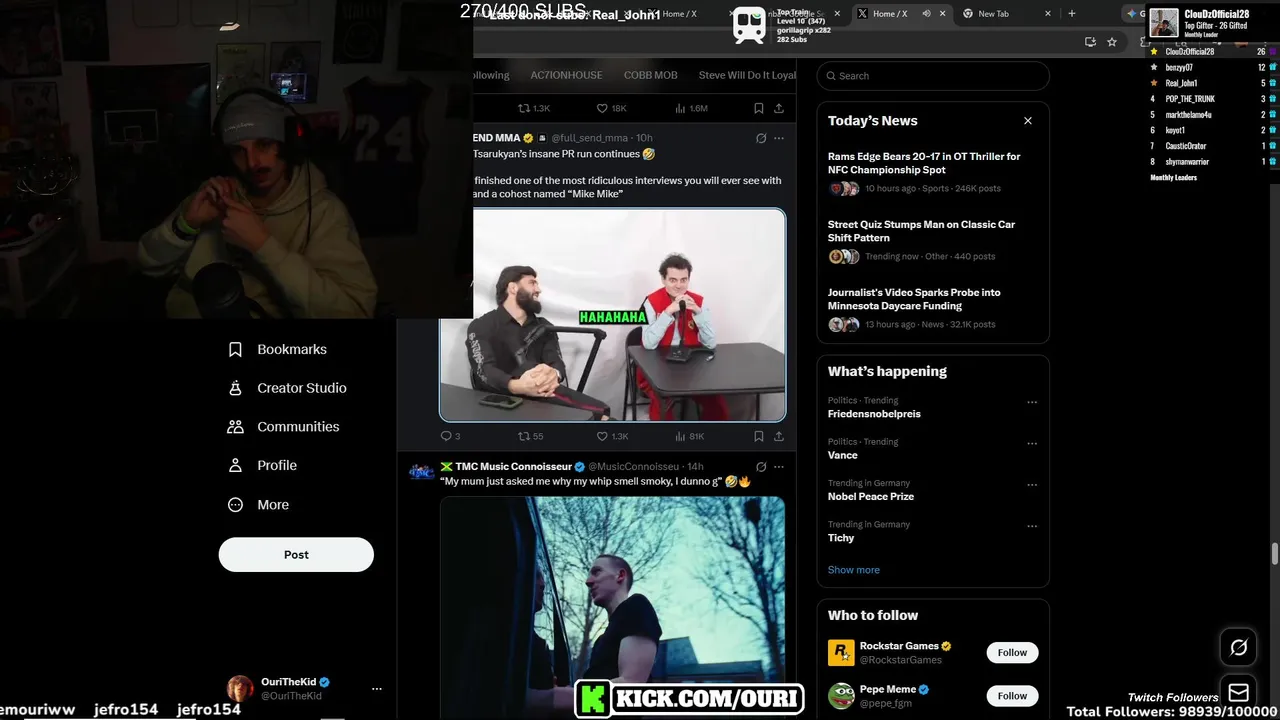Follow Rockstar Games
The image size is (1280, 720).
coord(1012,653)
